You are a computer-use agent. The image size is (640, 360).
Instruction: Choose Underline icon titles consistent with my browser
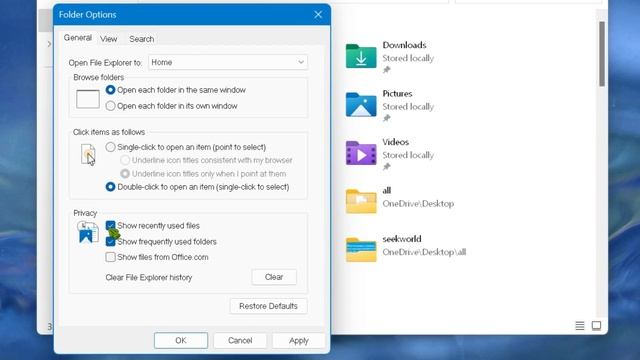[x=207, y=160]
